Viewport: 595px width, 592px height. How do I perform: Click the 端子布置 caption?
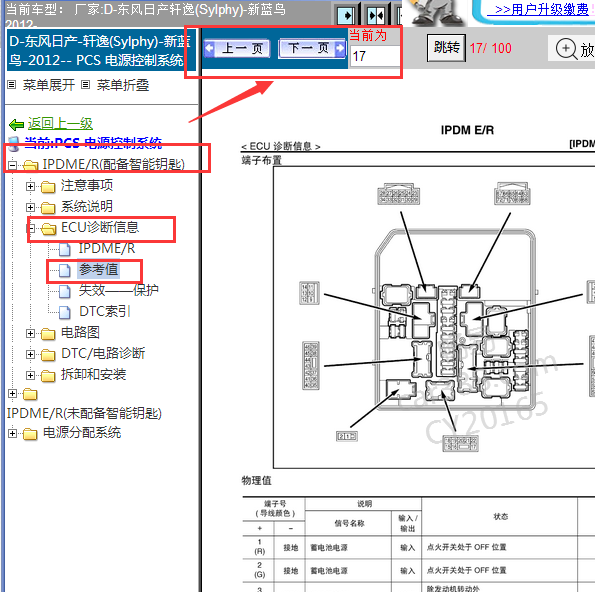[261, 161]
